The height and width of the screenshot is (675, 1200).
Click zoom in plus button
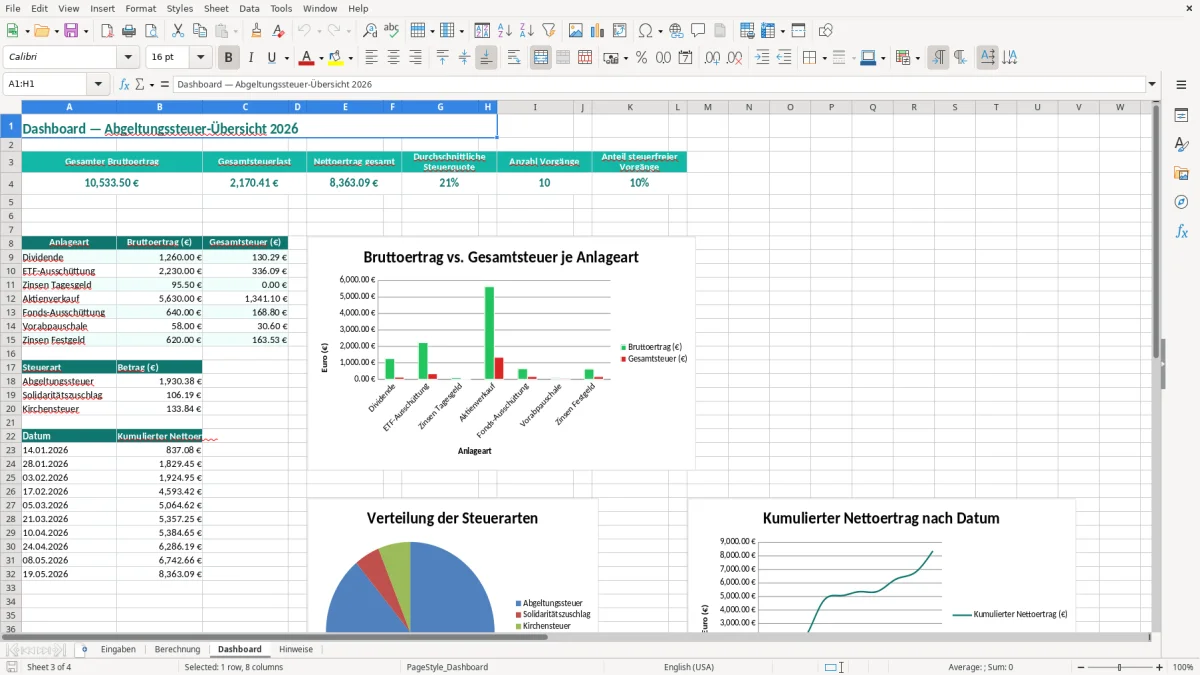pos(1160,667)
